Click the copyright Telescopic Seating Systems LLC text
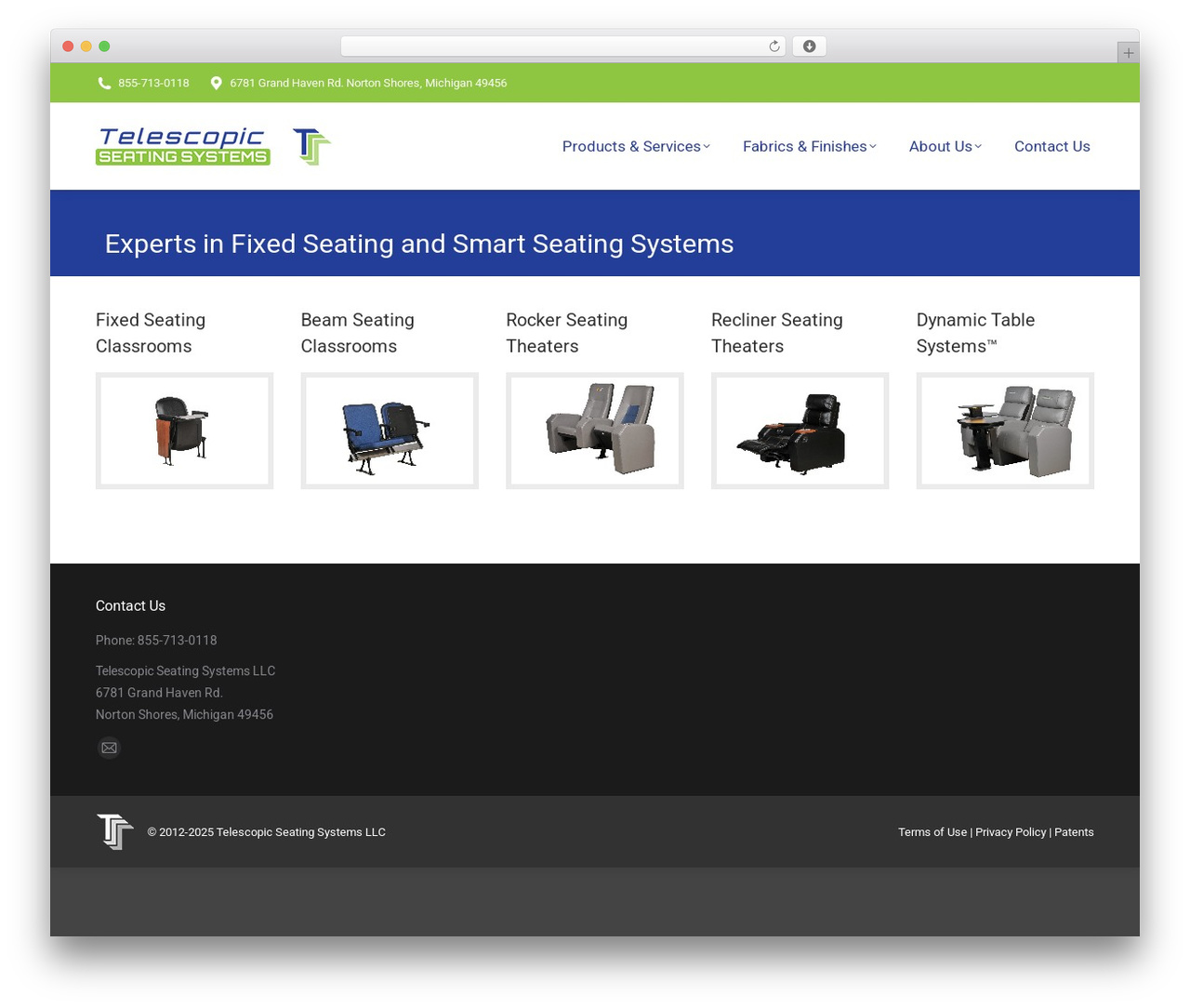The width and height of the screenshot is (1190, 1008). coord(266,832)
